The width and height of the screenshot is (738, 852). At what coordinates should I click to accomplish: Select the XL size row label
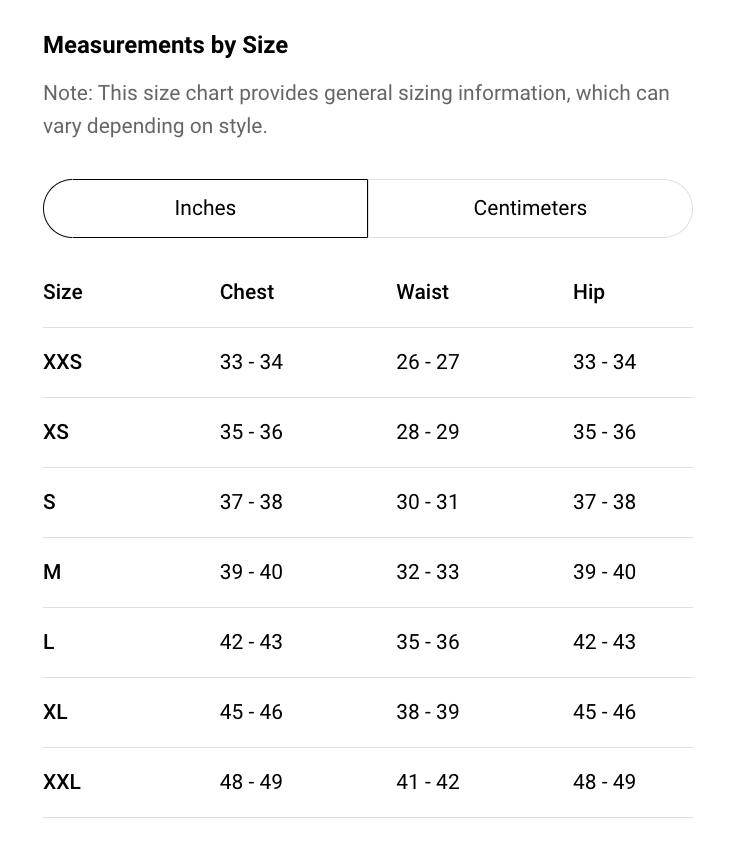click(x=55, y=712)
